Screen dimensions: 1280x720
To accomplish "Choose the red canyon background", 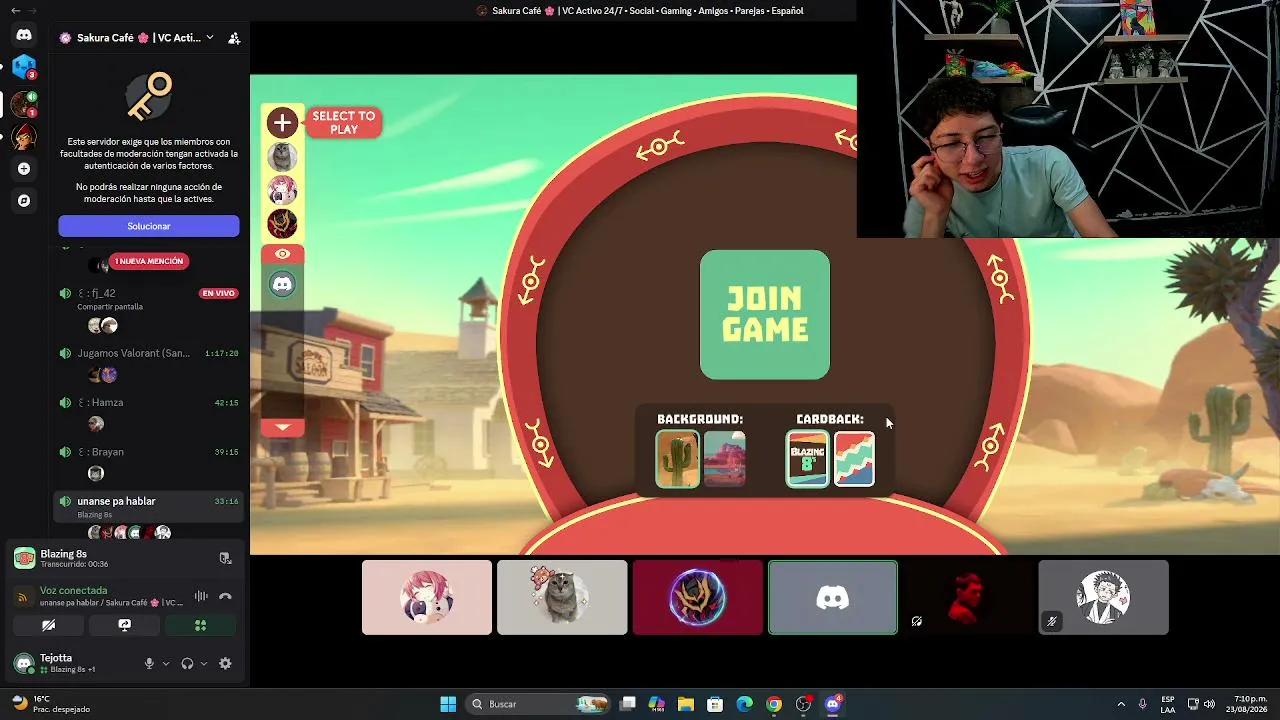I will [x=725, y=459].
